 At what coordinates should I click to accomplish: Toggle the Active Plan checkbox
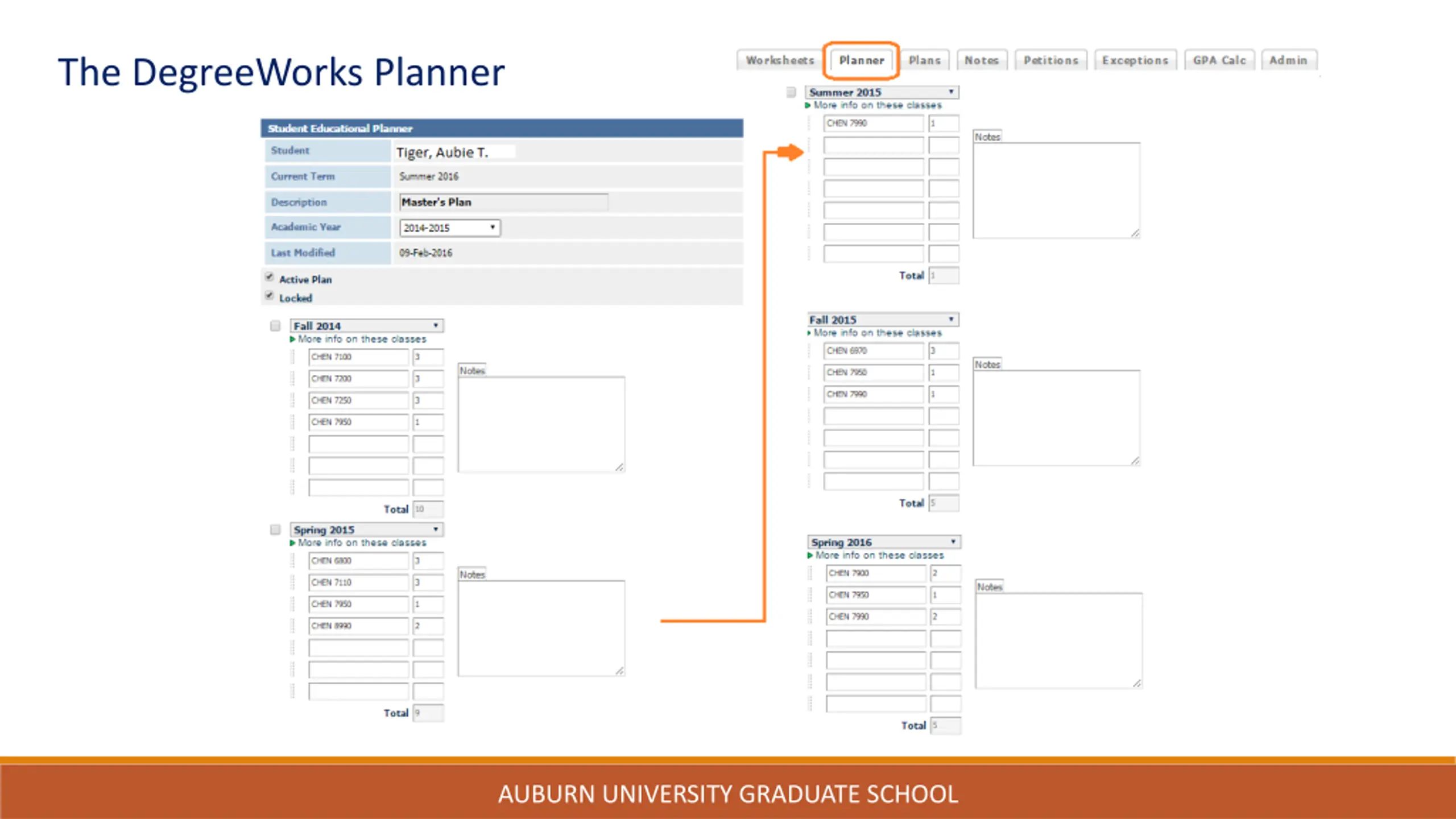(x=270, y=277)
